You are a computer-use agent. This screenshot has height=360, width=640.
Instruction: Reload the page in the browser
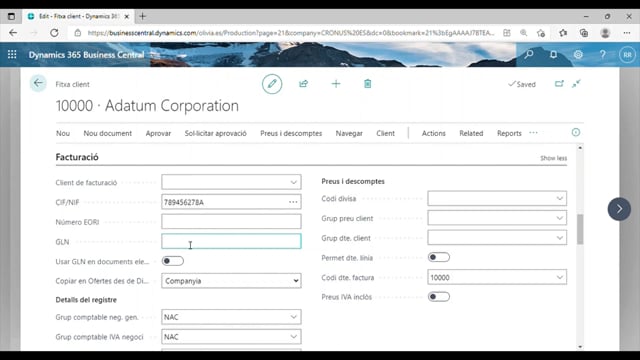click(x=54, y=33)
